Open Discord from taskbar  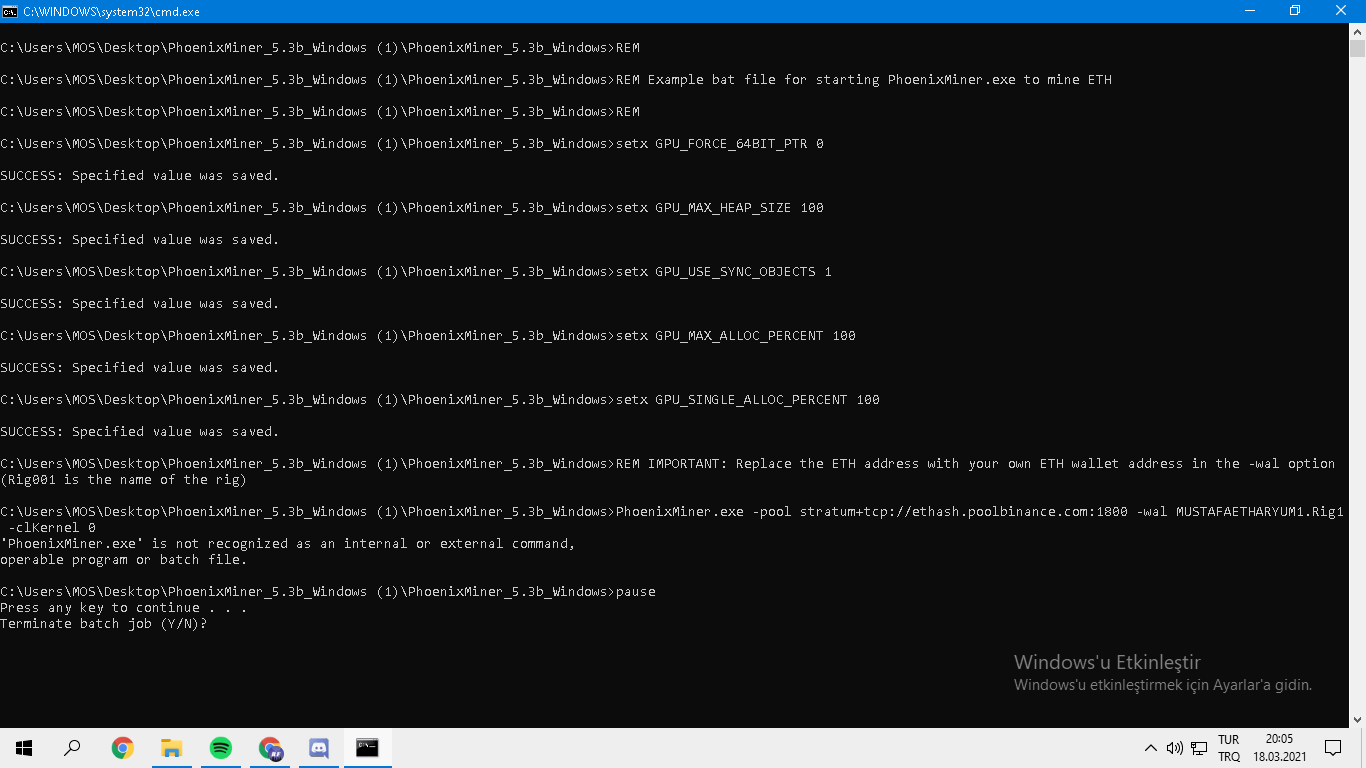pos(319,748)
